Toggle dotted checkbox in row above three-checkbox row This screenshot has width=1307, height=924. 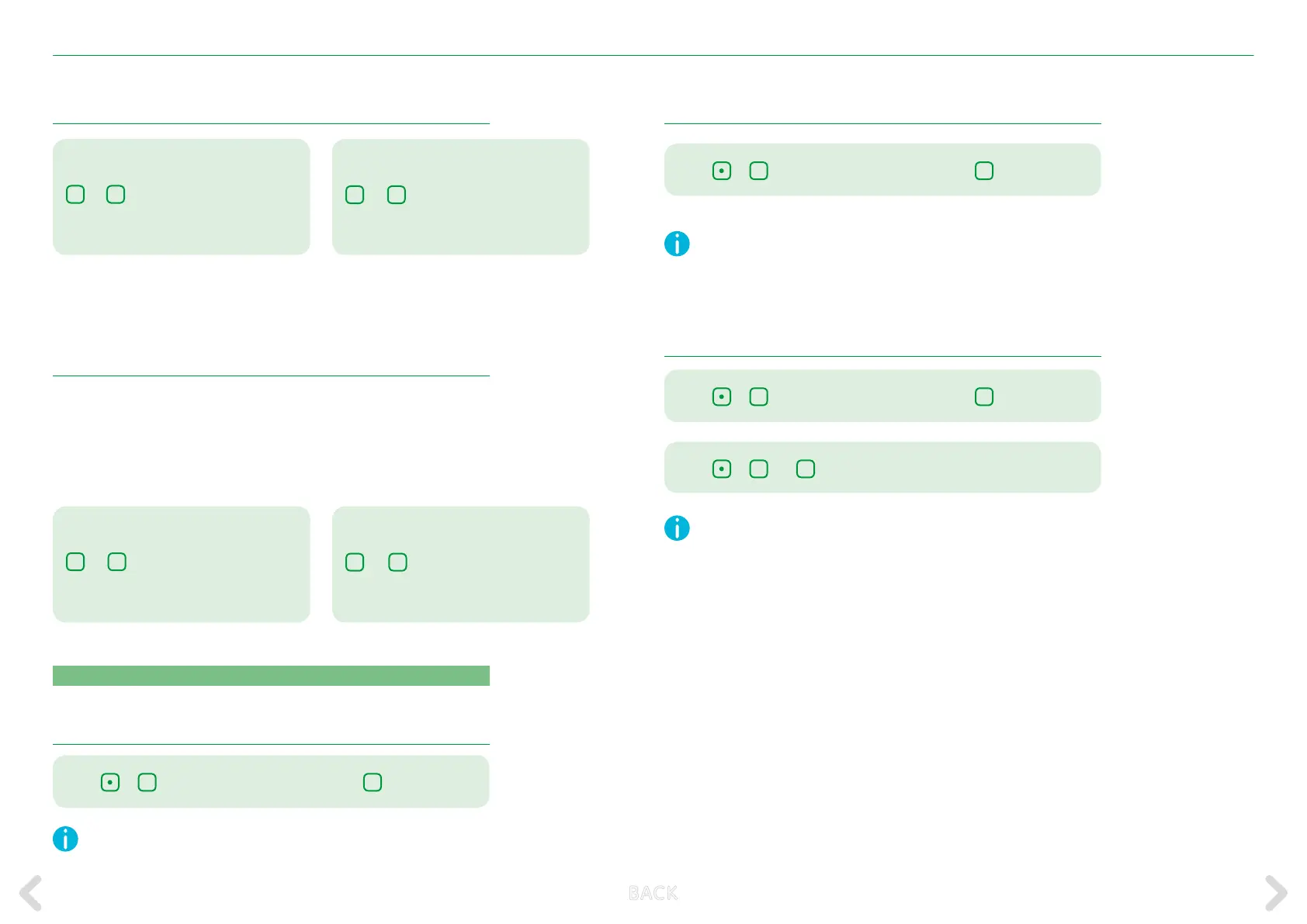(x=722, y=396)
